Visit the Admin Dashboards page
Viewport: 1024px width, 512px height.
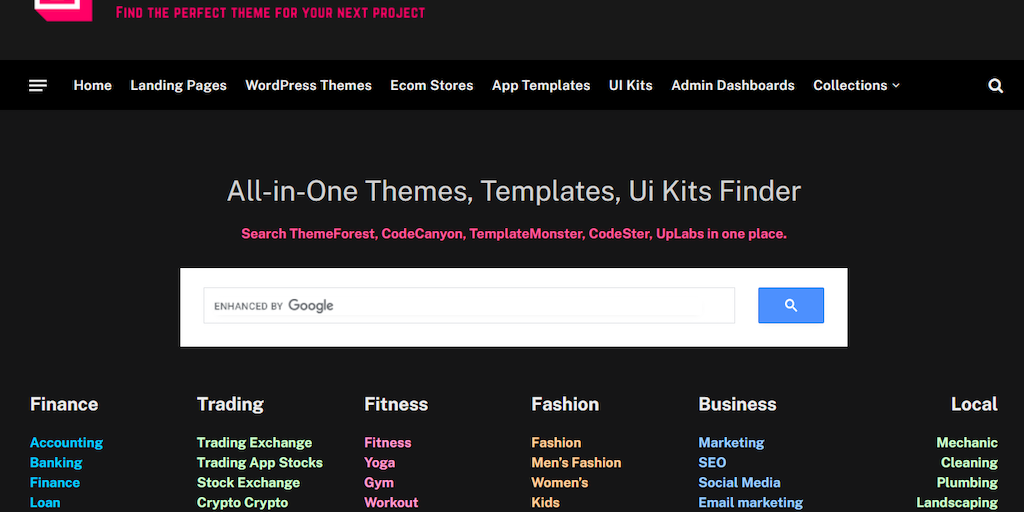(x=732, y=86)
